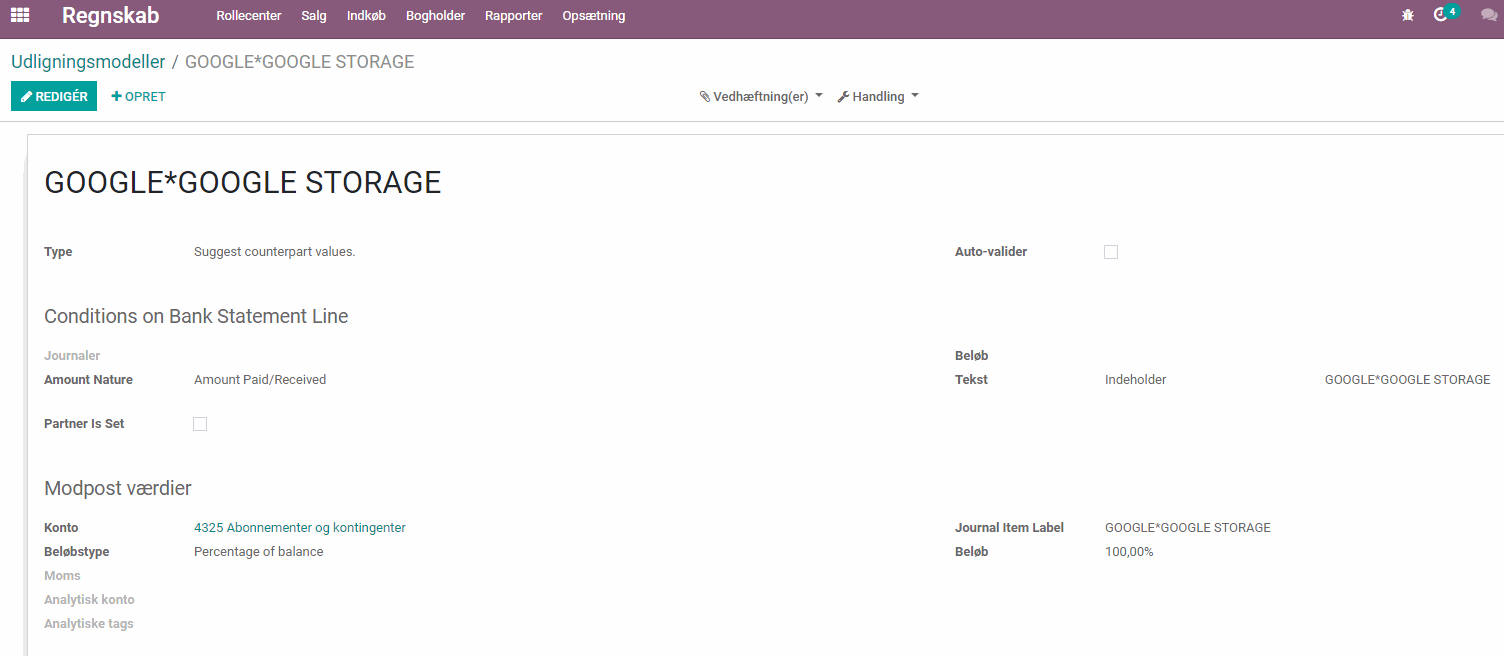Click the Moms field label
1504x656 pixels.
pyautogui.click(x=62, y=576)
